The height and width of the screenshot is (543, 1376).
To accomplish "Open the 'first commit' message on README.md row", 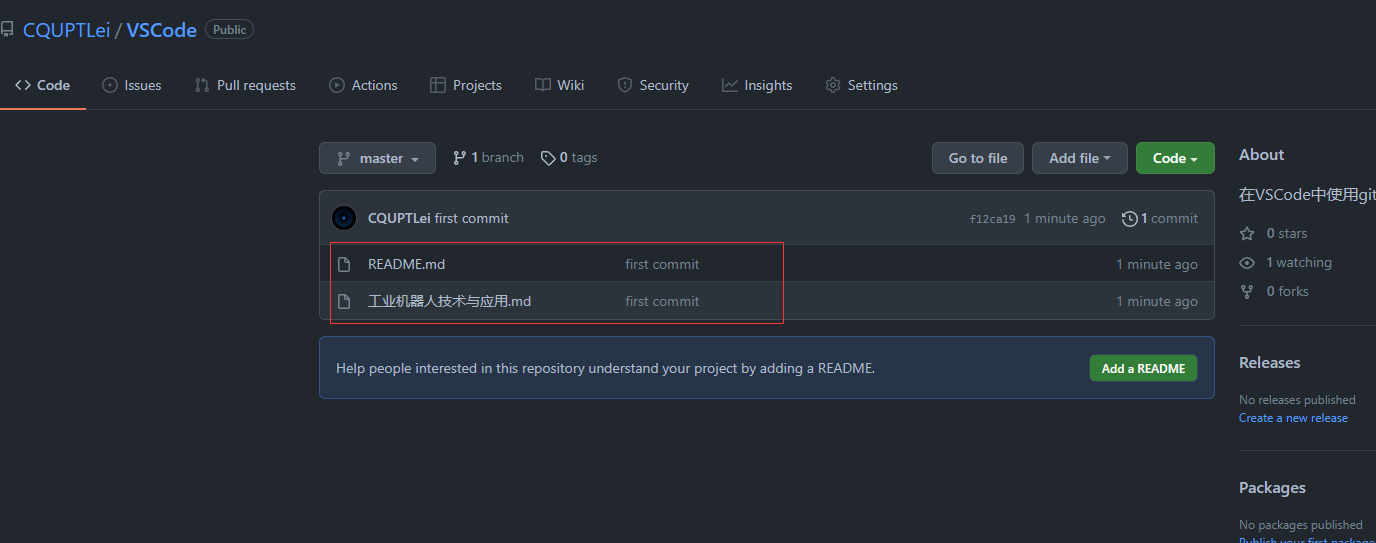I will point(662,264).
